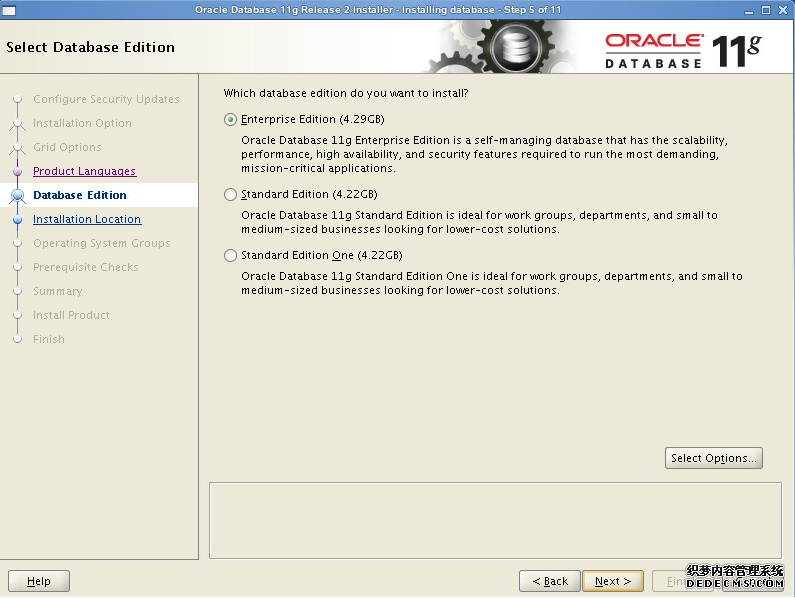Click the Next button

[x=613, y=581]
